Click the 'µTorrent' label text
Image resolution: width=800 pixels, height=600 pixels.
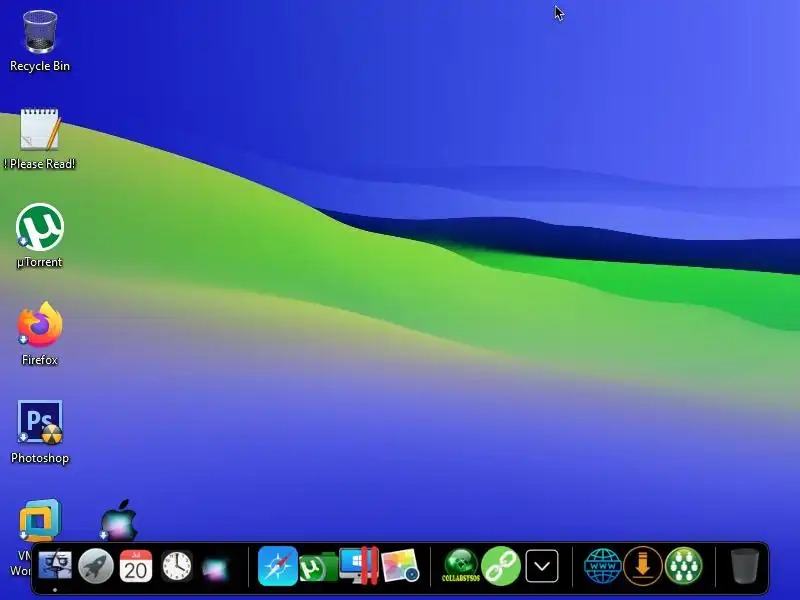[x=39, y=262]
